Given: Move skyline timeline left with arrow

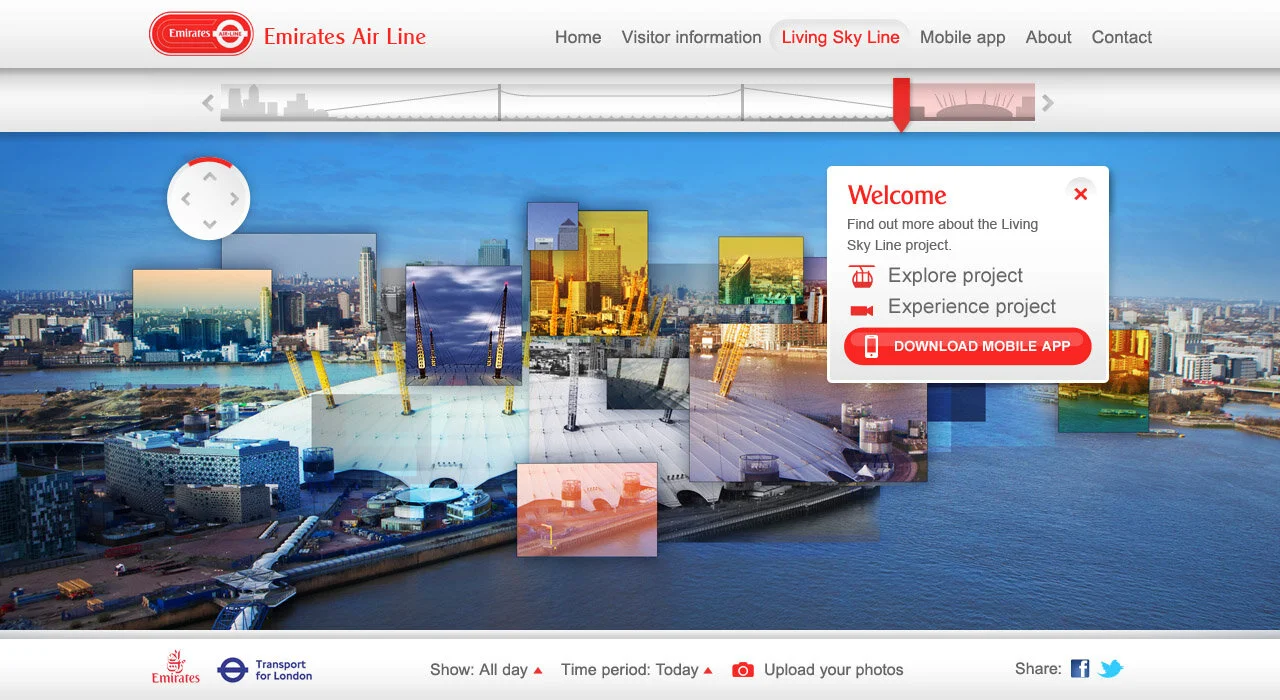Looking at the screenshot, I should pyautogui.click(x=208, y=102).
